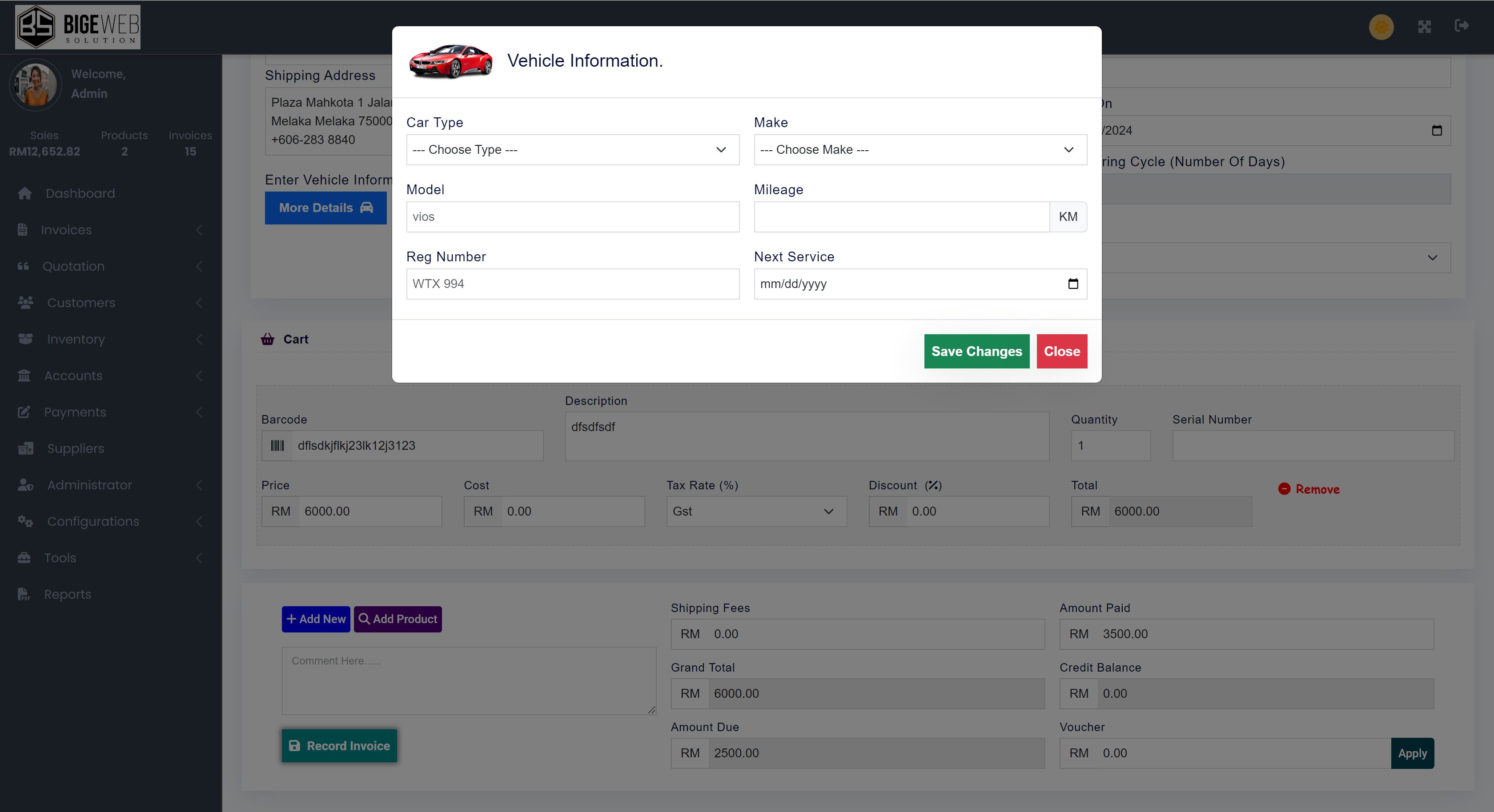Image resolution: width=1494 pixels, height=812 pixels.
Task: Open the calendar icon on background date field
Action: (x=1437, y=130)
